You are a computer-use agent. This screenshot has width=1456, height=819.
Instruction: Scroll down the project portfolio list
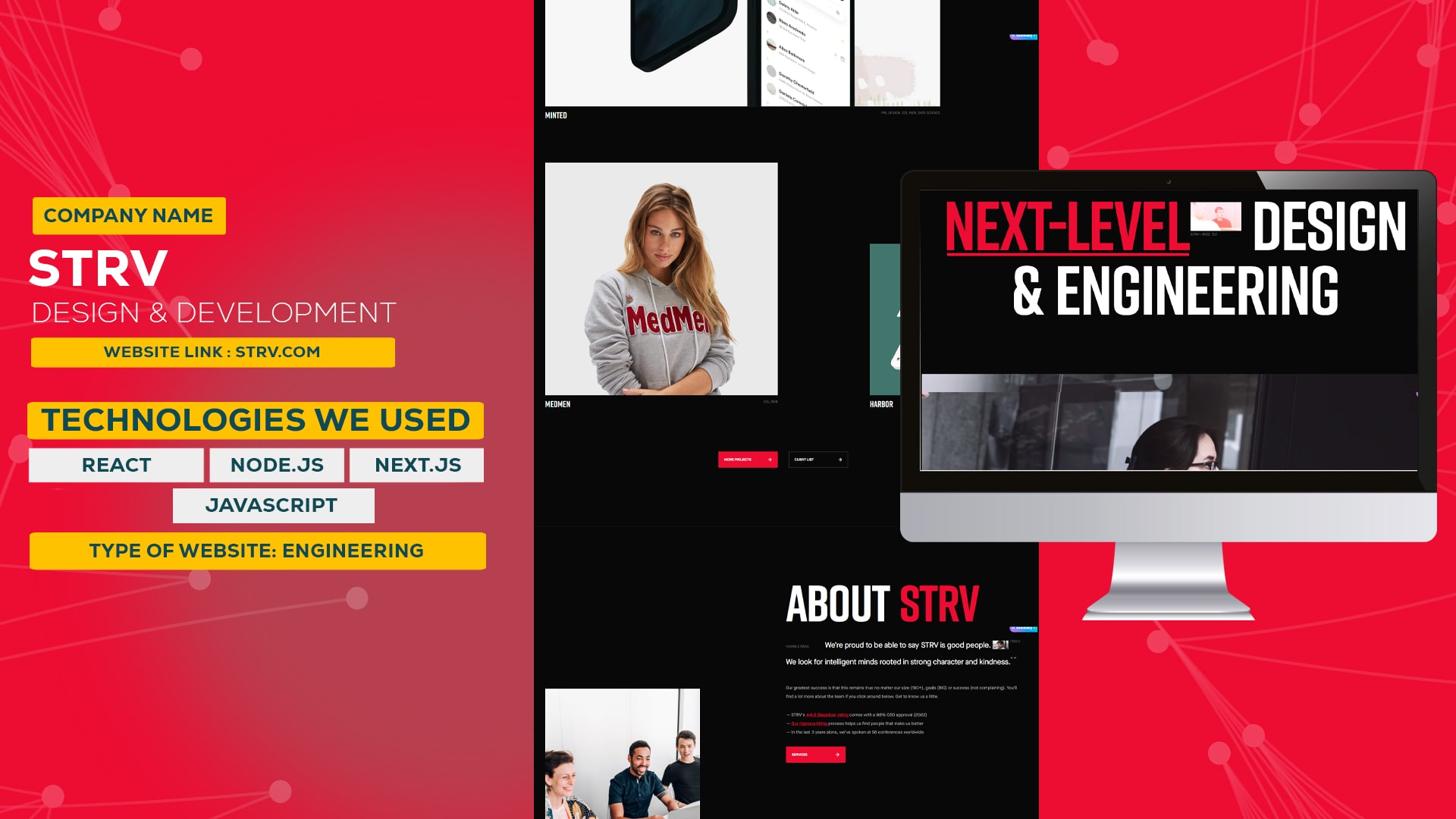pyautogui.click(x=748, y=459)
